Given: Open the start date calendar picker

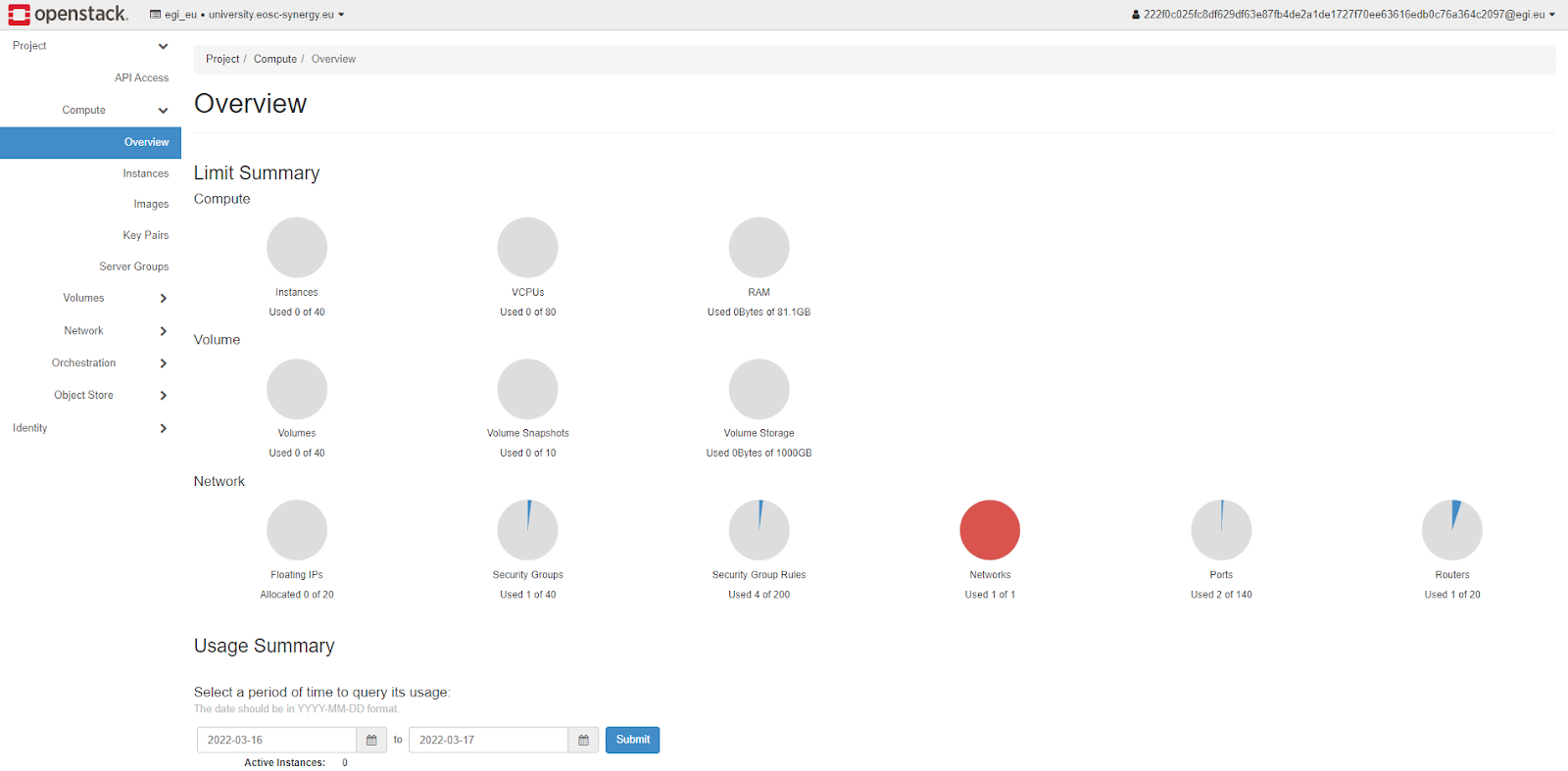Looking at the screenshot, I should (x=371, y=740).
